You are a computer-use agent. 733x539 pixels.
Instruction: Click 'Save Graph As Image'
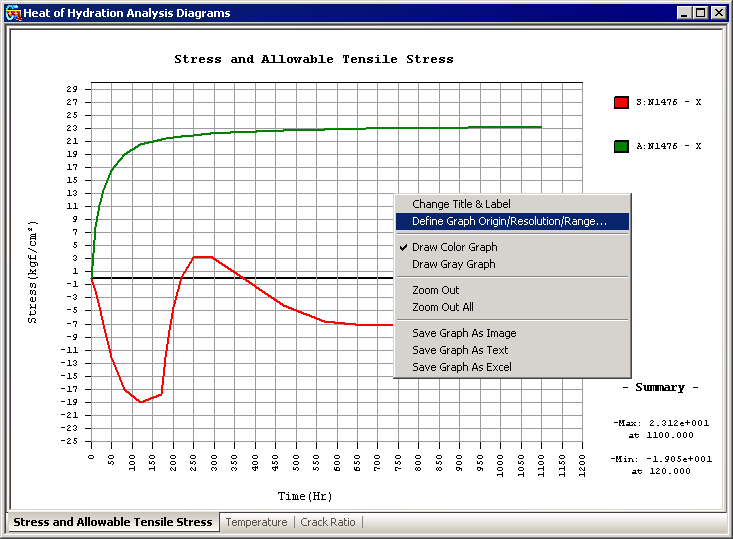tap(464, 333)
